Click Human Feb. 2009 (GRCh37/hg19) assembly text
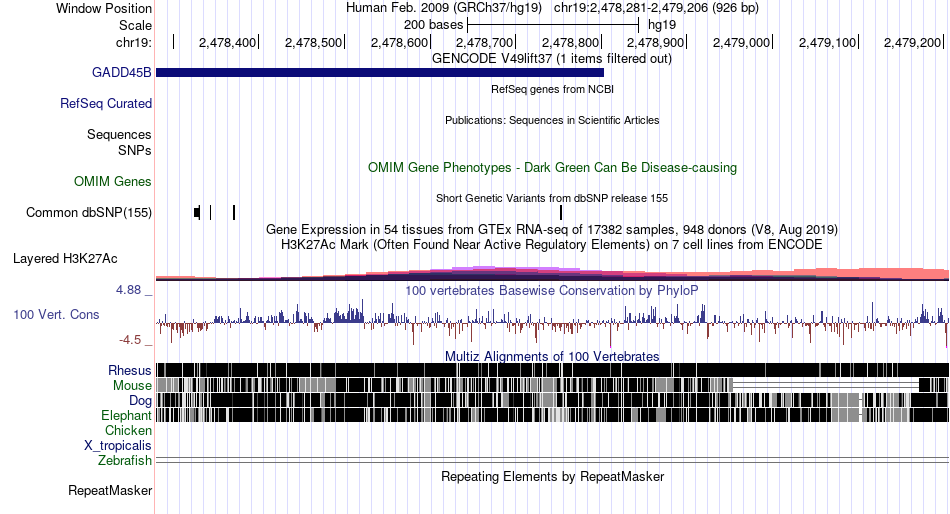Viewport: 950px width, 514px height. click(445, 8)
